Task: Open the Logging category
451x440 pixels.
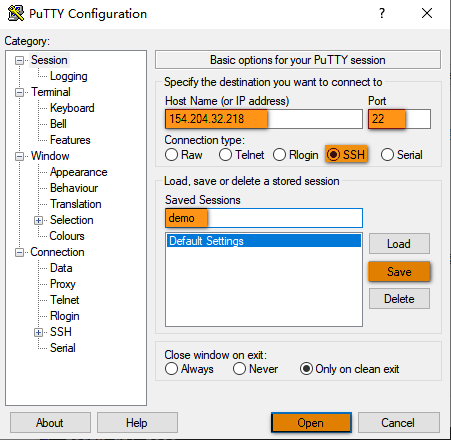Action: click(x=69, y=76)
